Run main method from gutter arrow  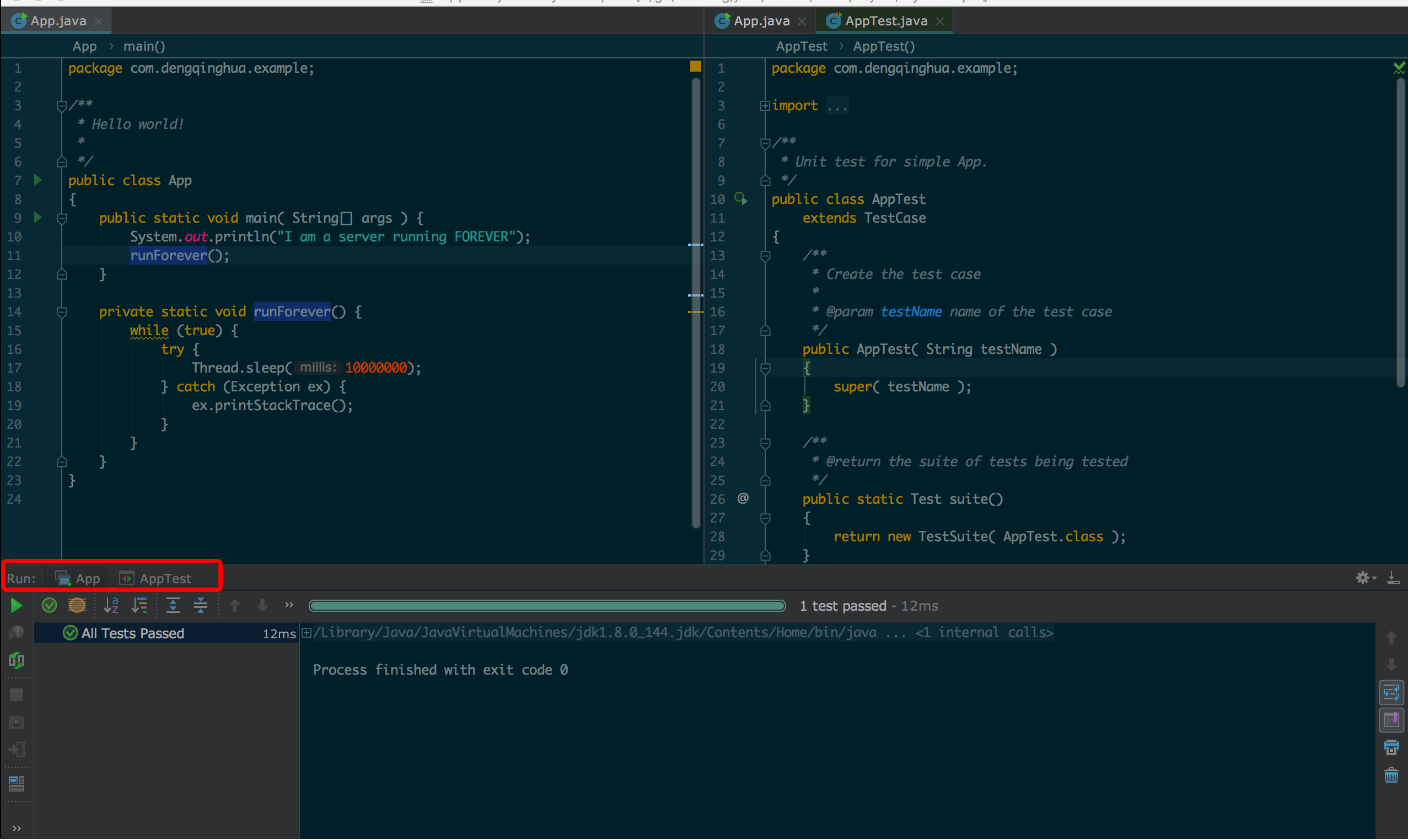point(37,217)
